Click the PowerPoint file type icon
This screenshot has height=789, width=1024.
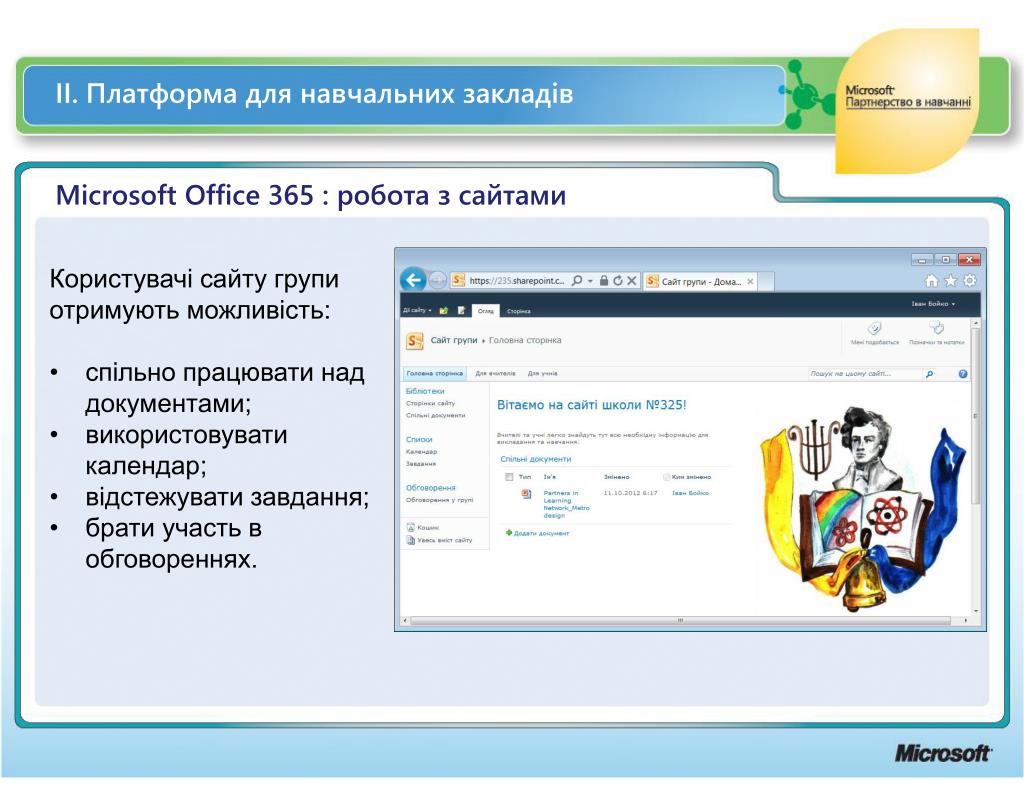[526, 494]
